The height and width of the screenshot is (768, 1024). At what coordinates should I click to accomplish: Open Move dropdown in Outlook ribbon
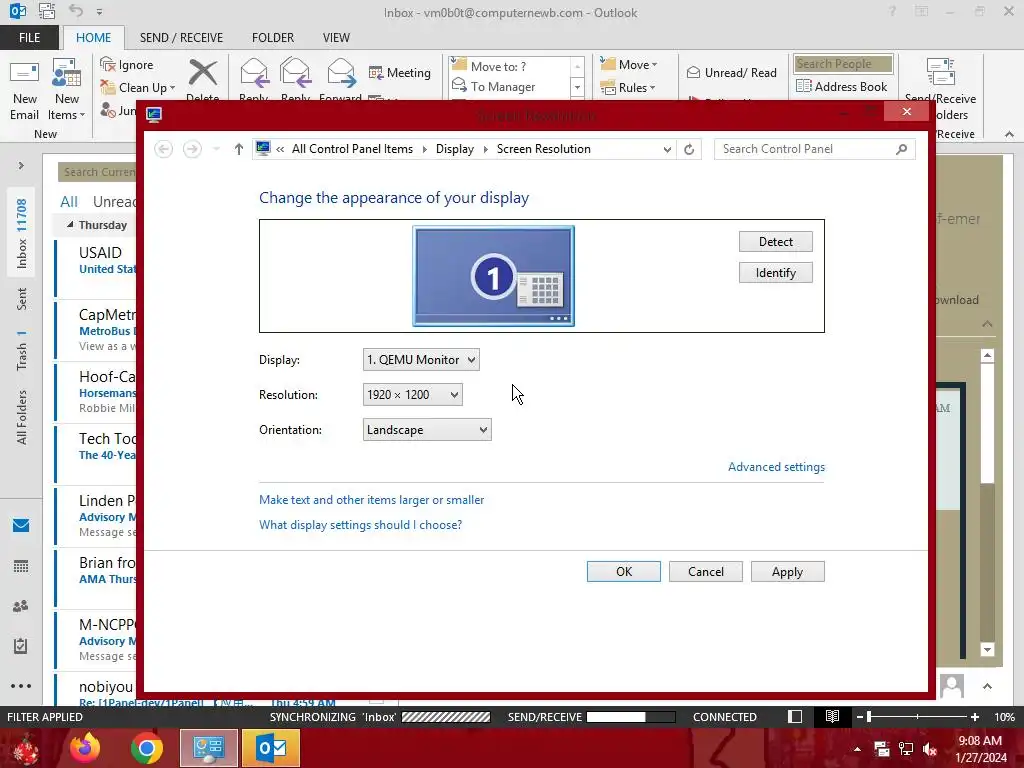(629, 65)
